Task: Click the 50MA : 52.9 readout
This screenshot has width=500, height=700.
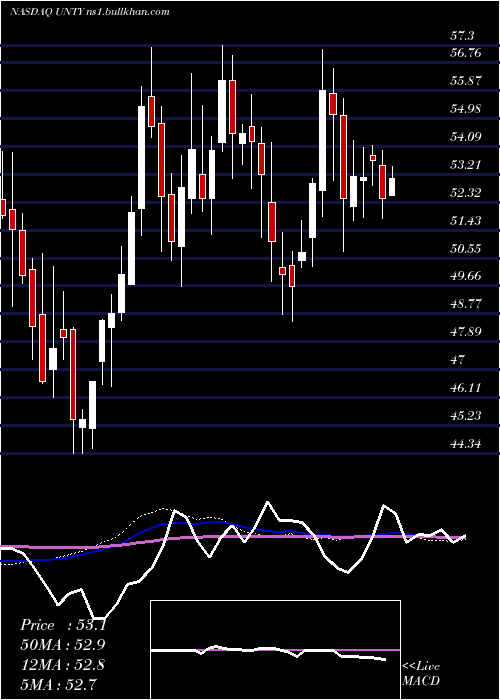Action: point(63,645)
